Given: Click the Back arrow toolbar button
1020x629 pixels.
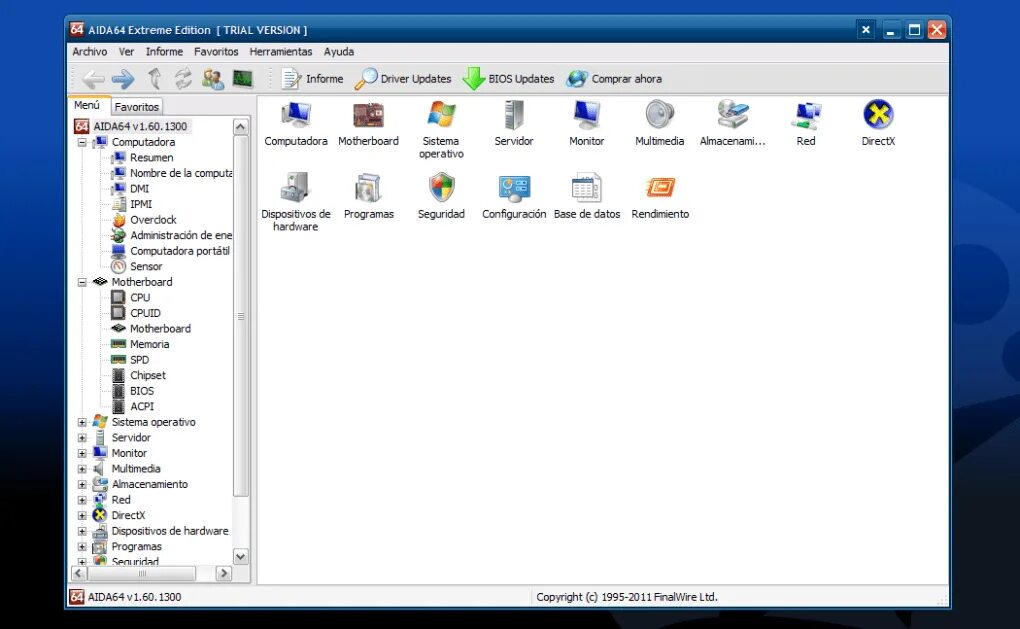Looking at the screenshot, I should click(x=94, y=79).
